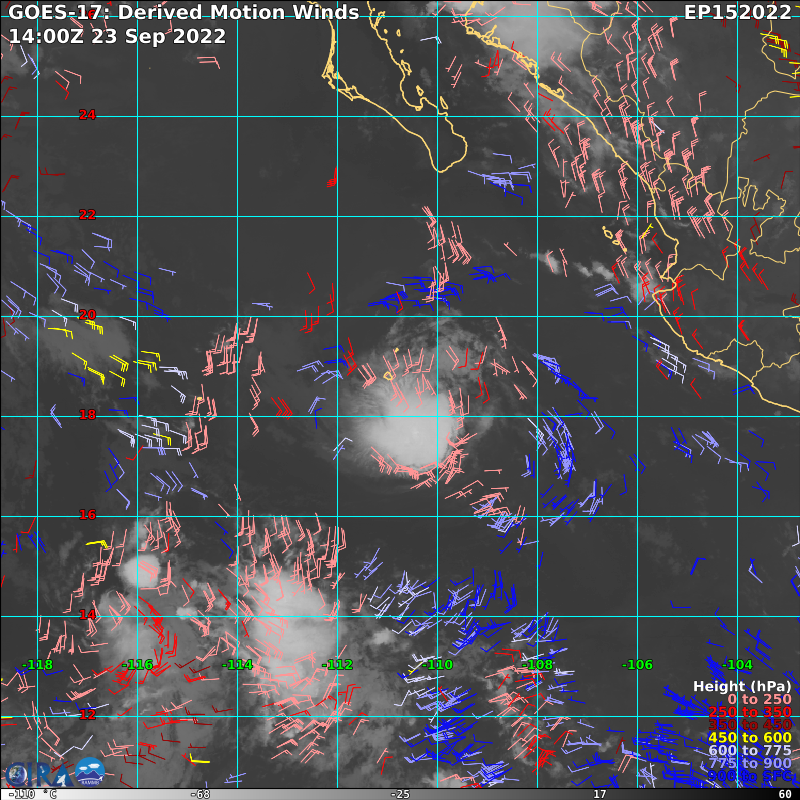800x800 pixels.
Task: Select the '0 to 250' legend entry
Action: coord(759,699)
